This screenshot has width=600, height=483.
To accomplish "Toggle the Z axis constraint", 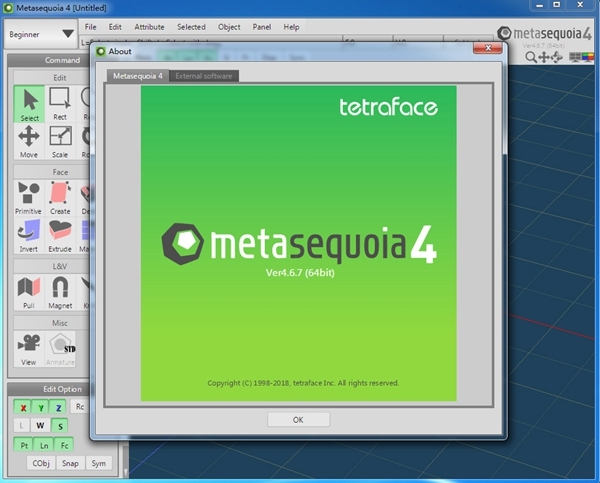I will point(58,408).
